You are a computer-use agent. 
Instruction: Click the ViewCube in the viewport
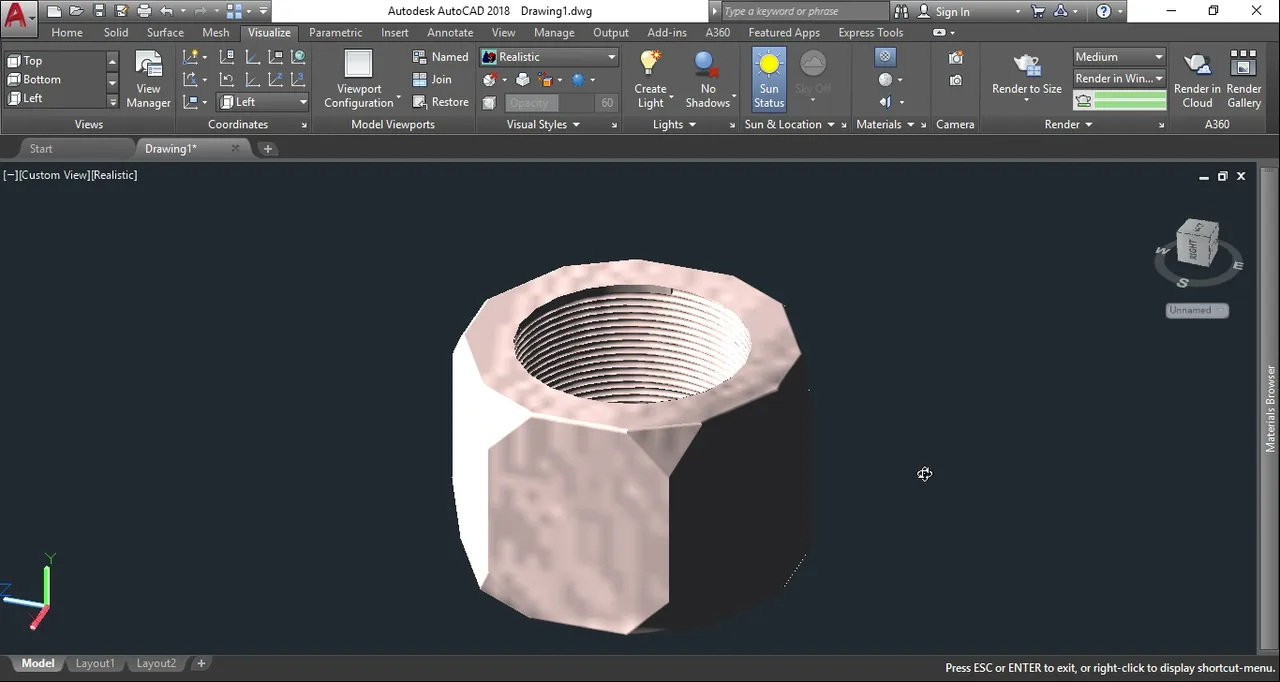click(1197, 243)
